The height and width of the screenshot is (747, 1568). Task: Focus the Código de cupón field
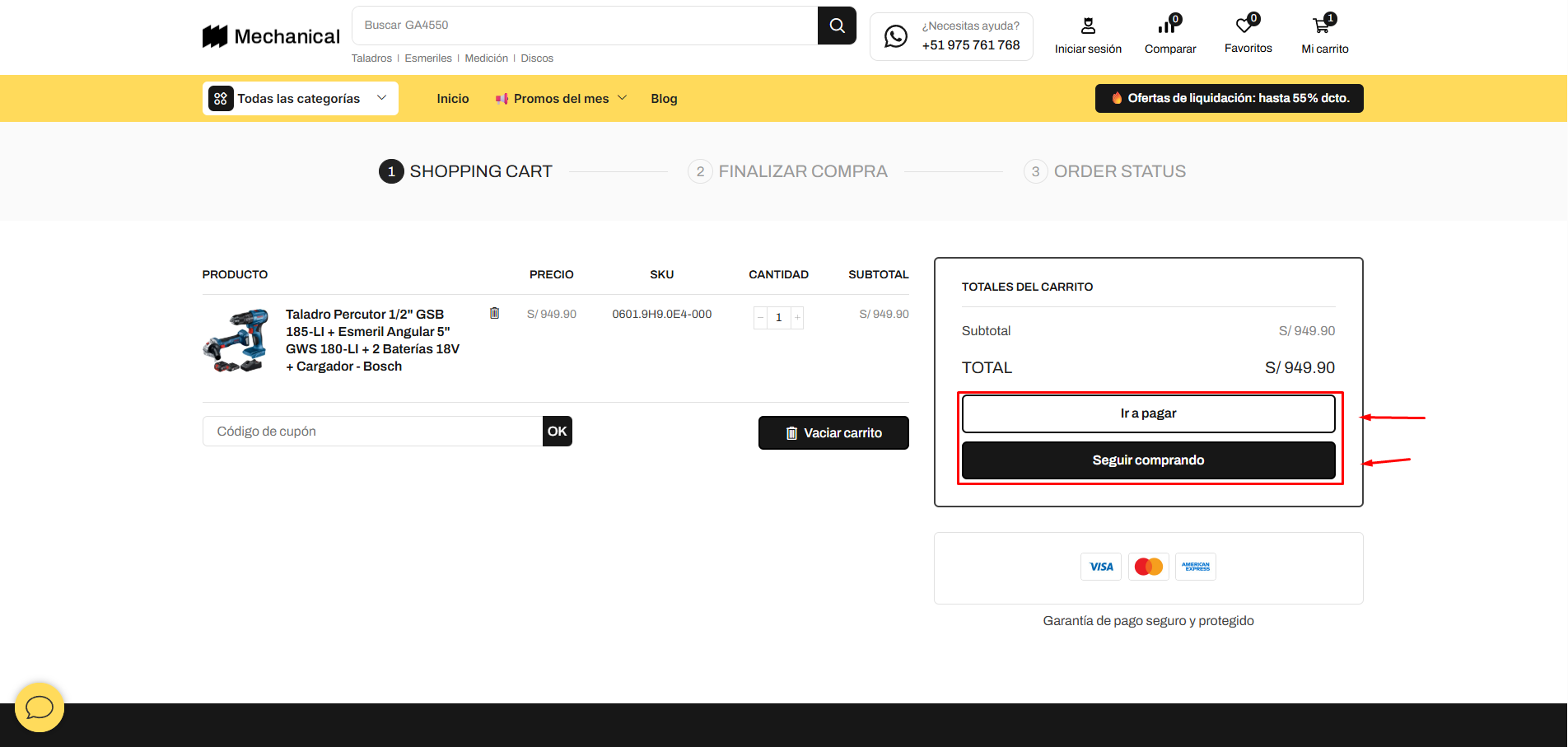click(x=372, y=432)
